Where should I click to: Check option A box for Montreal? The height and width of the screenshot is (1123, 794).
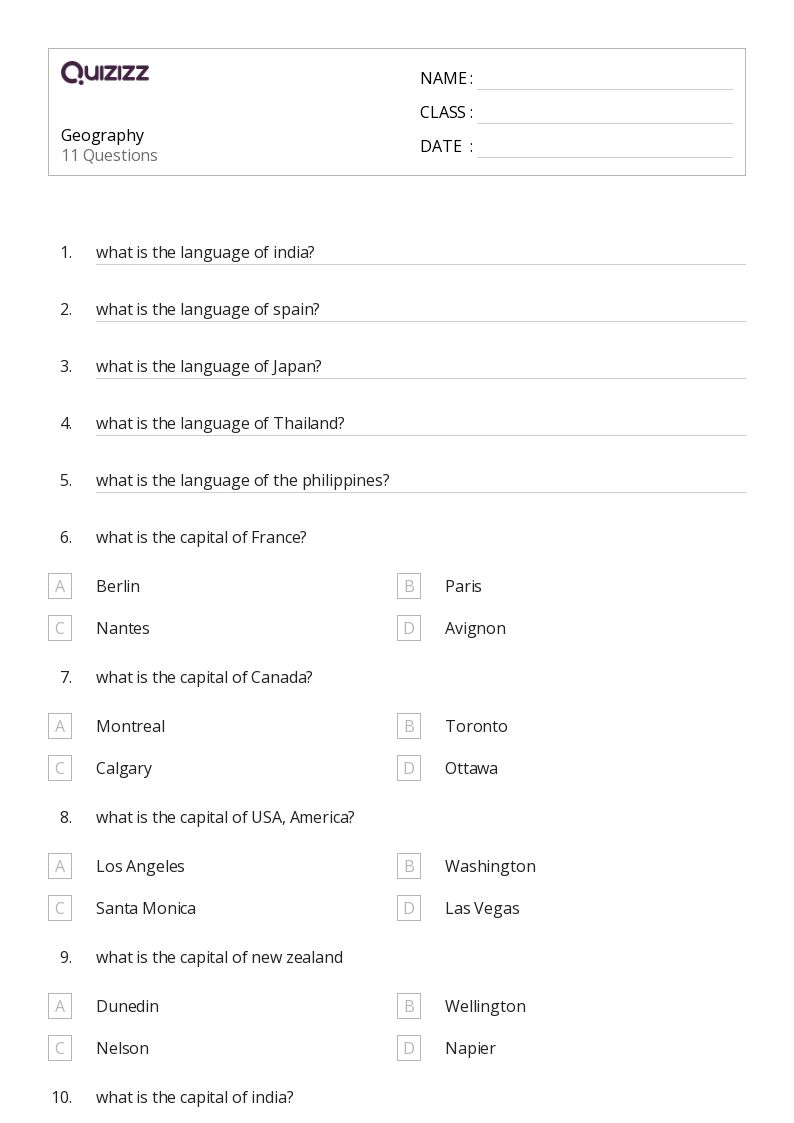point(60,726)
